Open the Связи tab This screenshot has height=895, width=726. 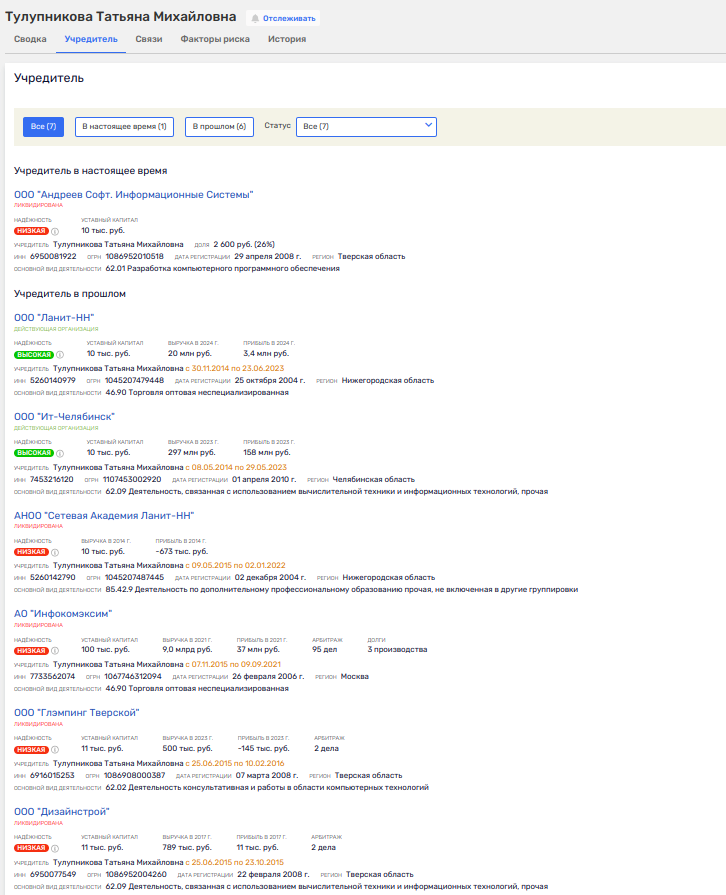[149, 39]
